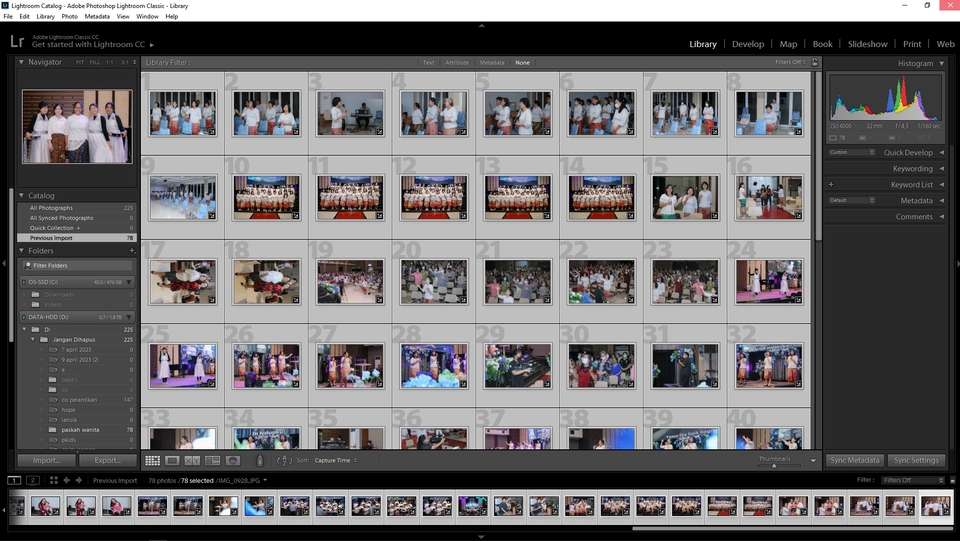Collapse the Folders panel
The height and width of the screenshot is (541, 960).
21,250
